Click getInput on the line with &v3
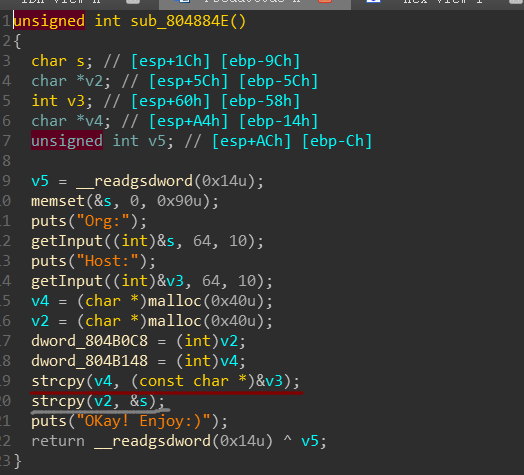Screen dimensions: 524x475 (x=67, y=282)
